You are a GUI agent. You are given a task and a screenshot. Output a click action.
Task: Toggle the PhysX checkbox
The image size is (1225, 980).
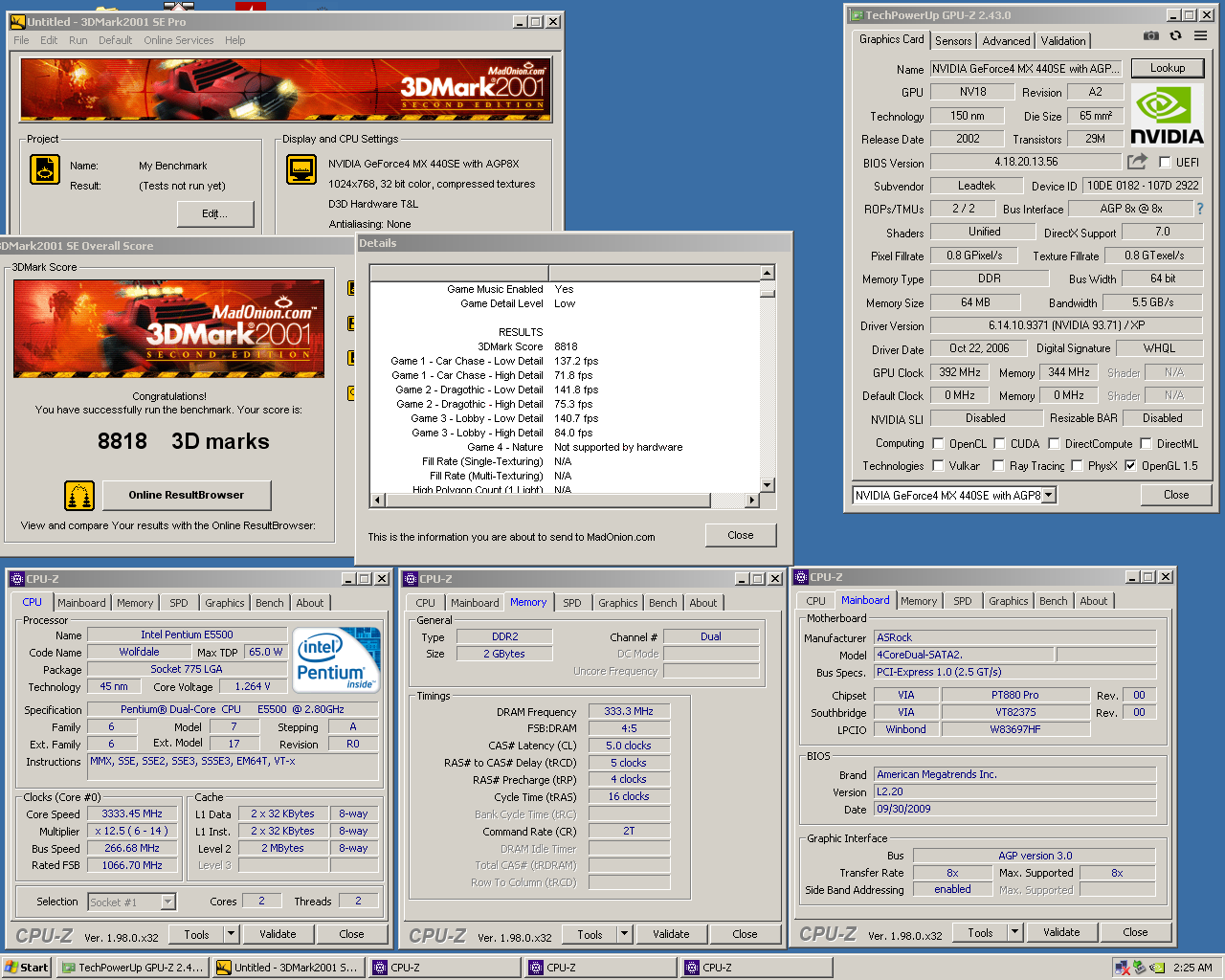click(x=1077, y=466)
